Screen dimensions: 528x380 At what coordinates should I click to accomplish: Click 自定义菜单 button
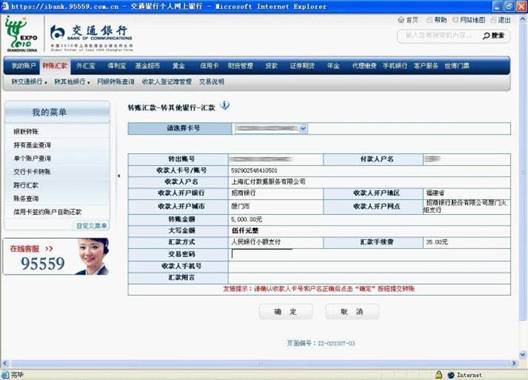pos(91,226)
